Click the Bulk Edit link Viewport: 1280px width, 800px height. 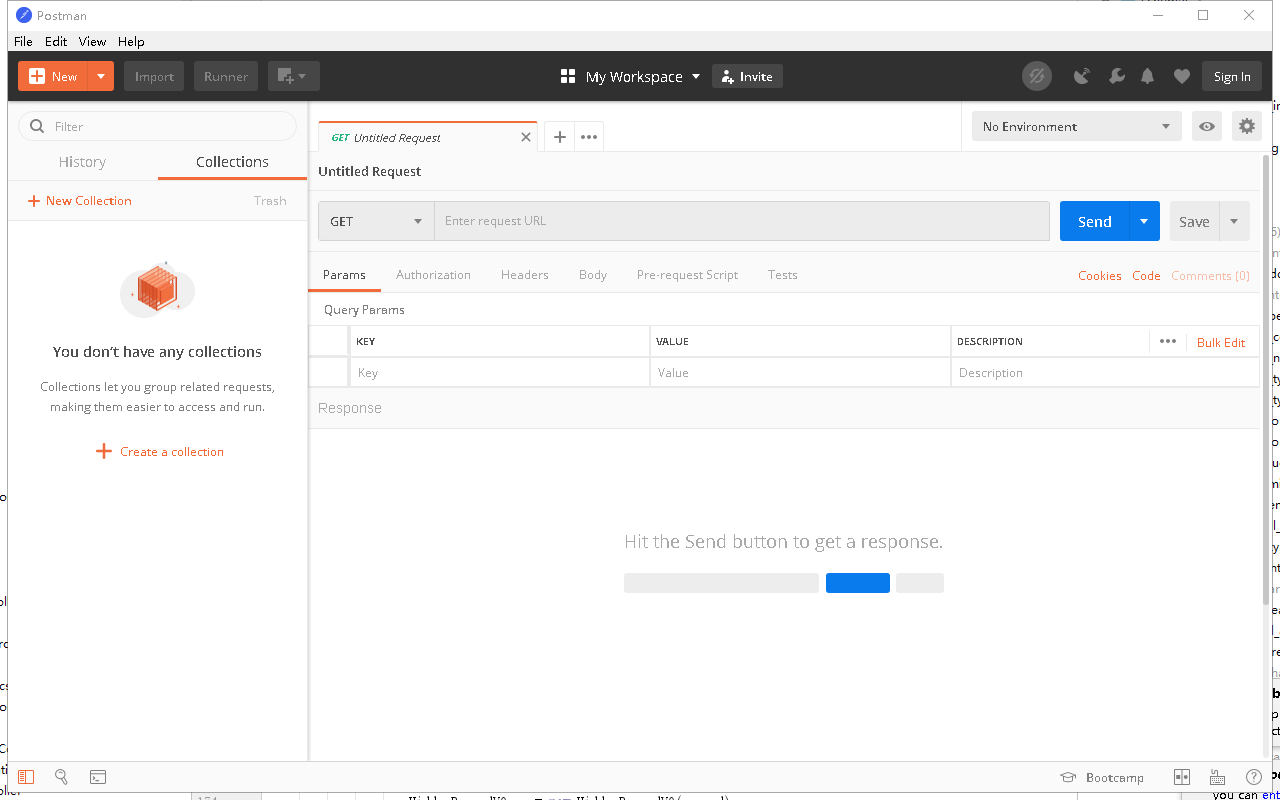(1221, 342)
